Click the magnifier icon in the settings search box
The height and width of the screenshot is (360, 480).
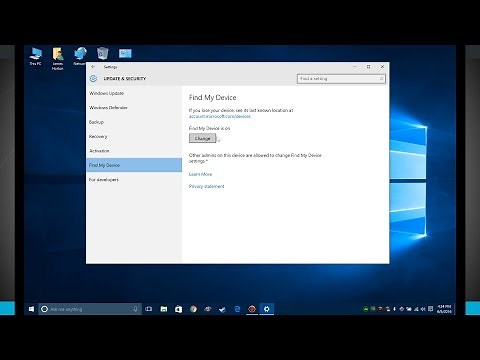coord(381,79)
